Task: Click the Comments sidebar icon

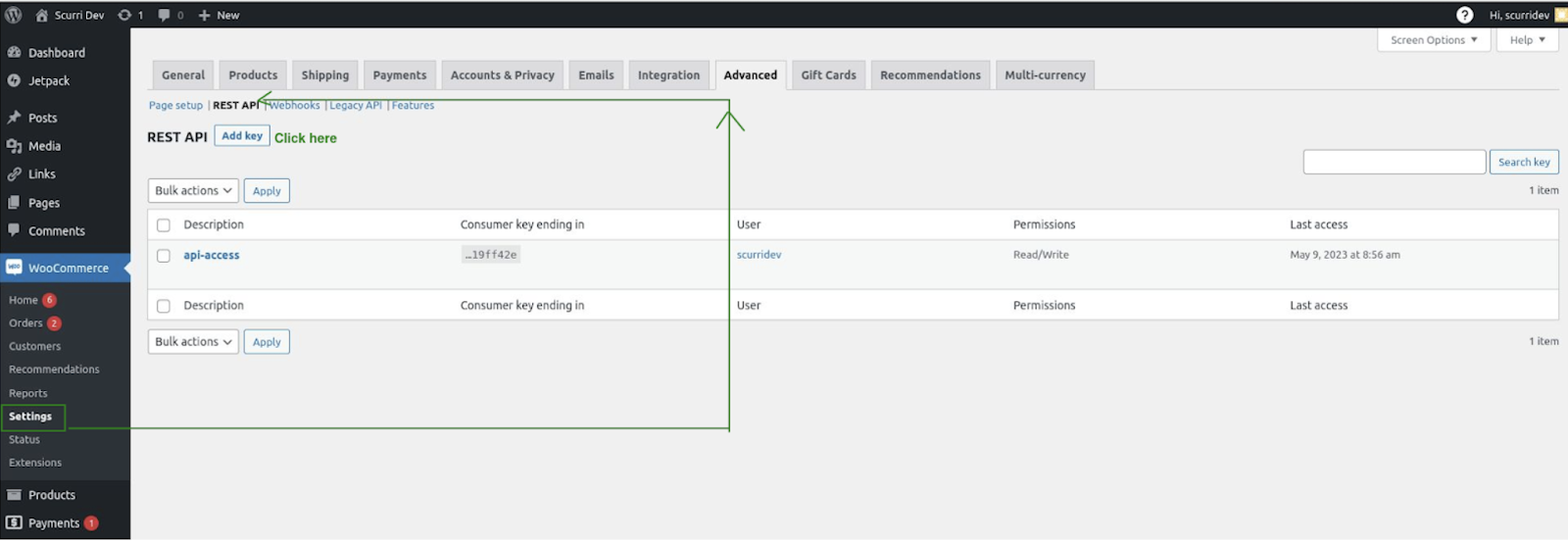Action: pyautogui.click(x=14, y=230)
